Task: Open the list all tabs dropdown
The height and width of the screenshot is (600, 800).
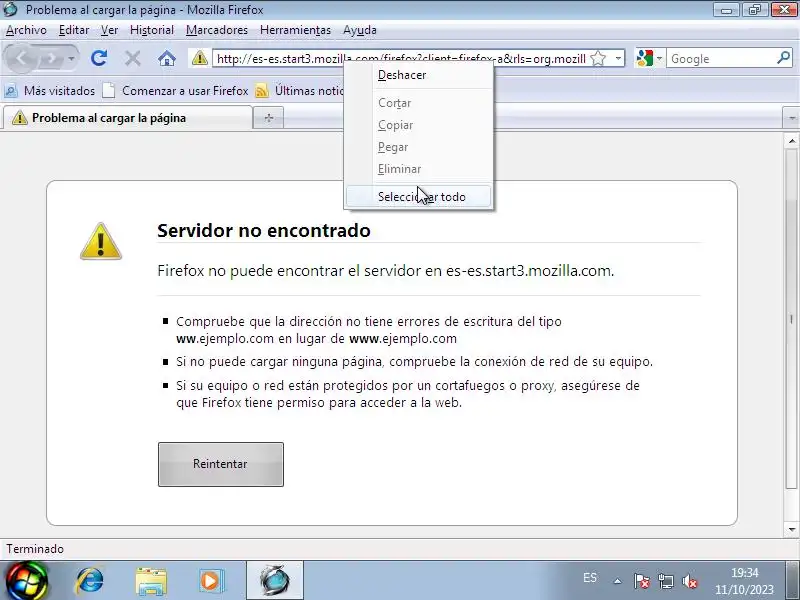Action: click(x=791, y=118)
